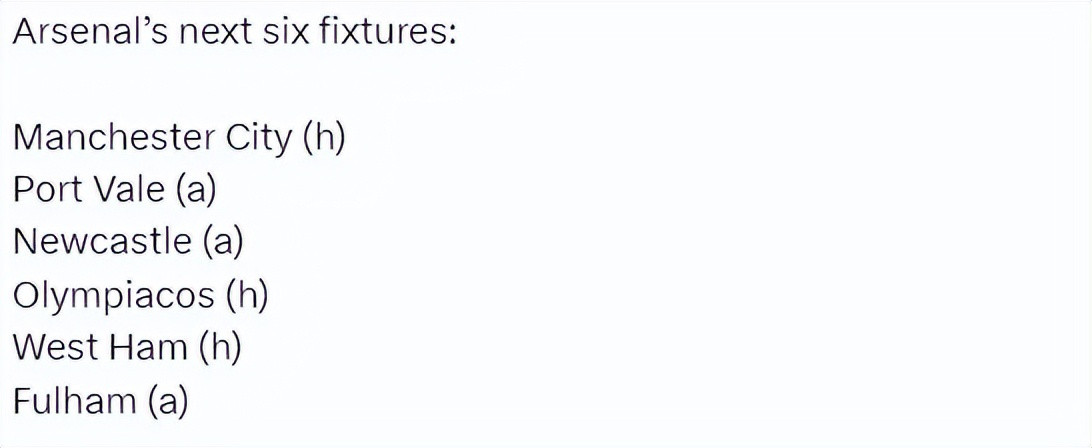Select the word "Arsenal's" in heading

pos(88,33)
